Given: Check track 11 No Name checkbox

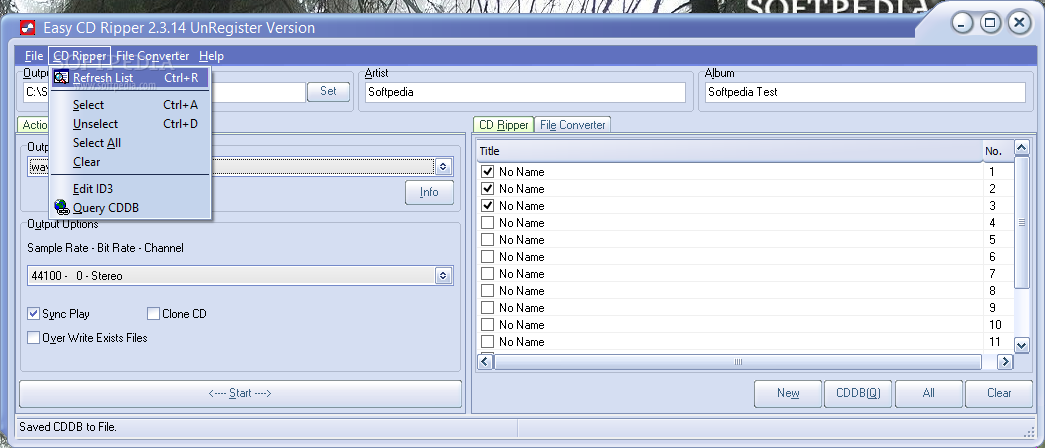Looking at the screenshot, I should coord(488,341).
